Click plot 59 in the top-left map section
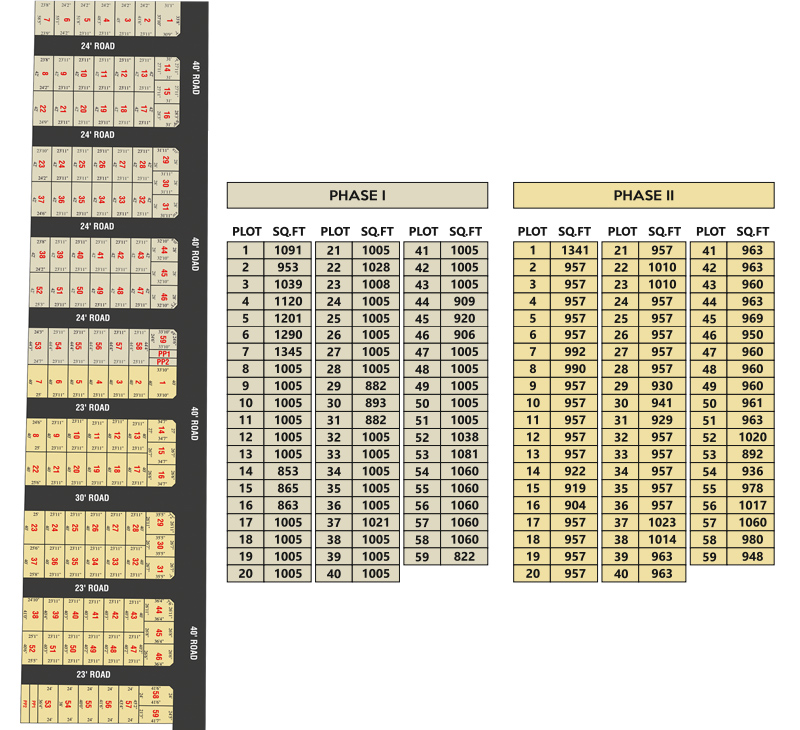The height and width of the screenshot is (730, 800). coord(163,341)
